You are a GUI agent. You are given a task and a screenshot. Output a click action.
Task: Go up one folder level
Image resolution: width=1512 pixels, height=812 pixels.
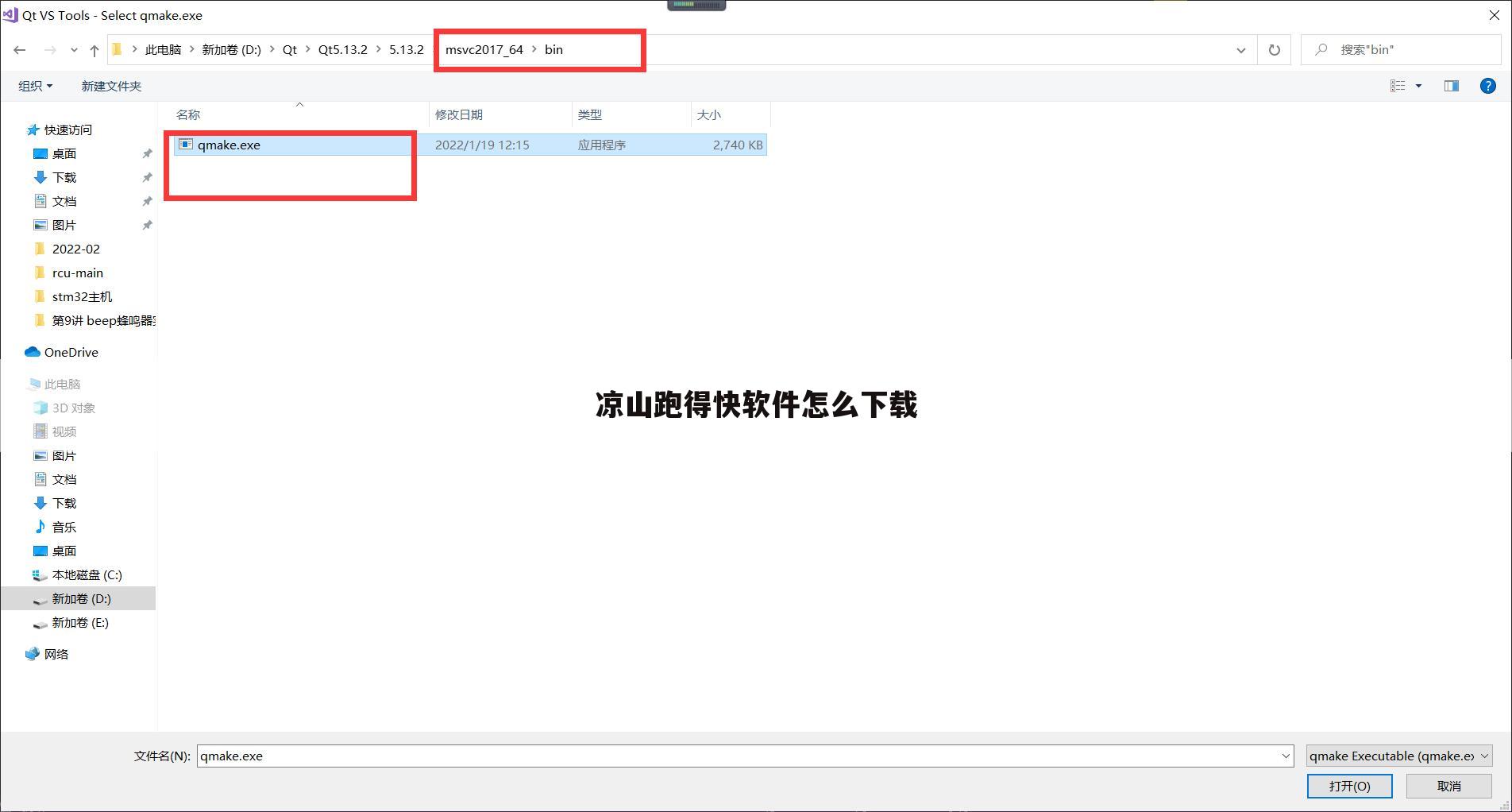coord(94,49)
